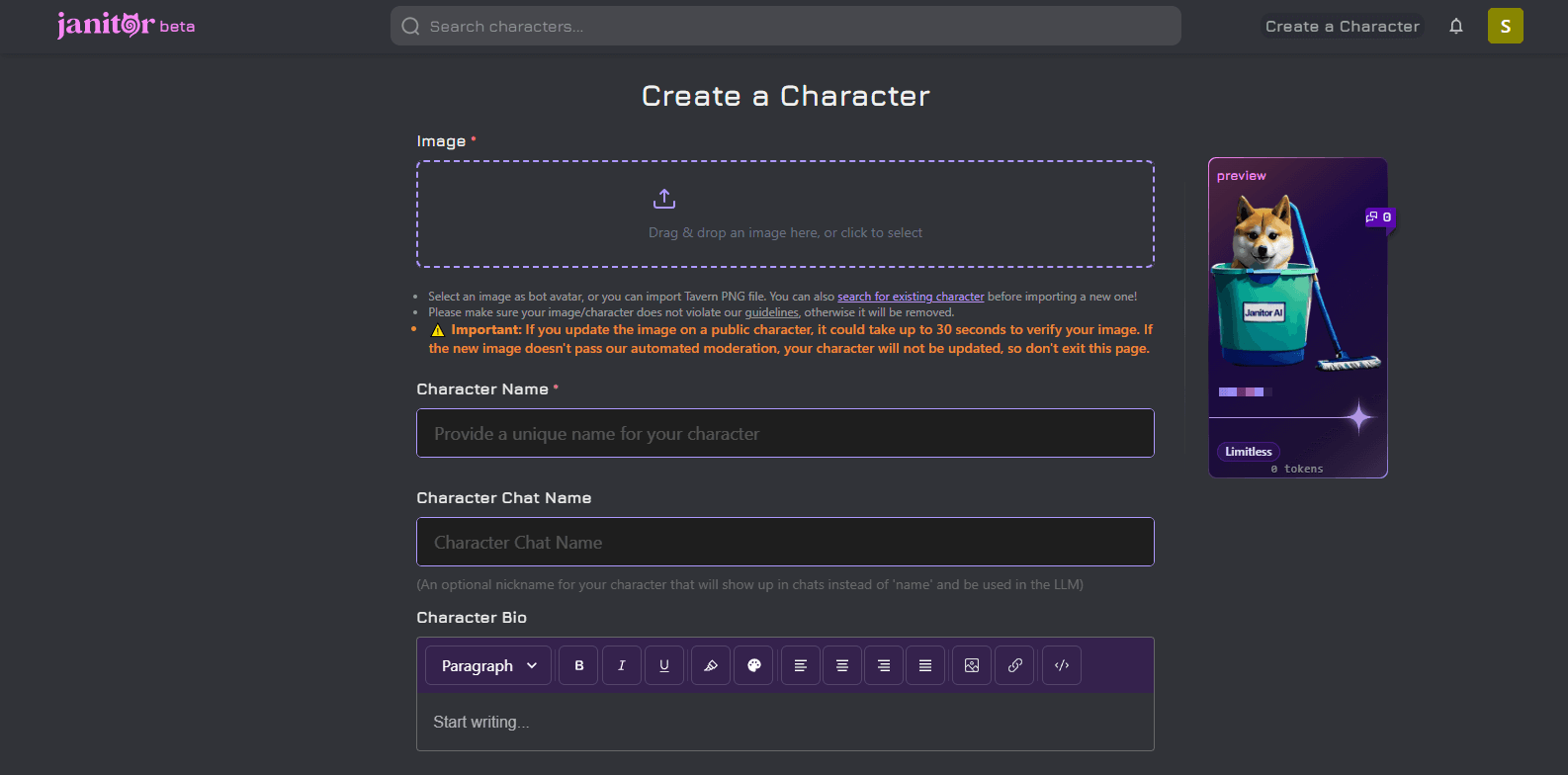Toggle bold formatting in bio editor

click(x=579, y=665)
